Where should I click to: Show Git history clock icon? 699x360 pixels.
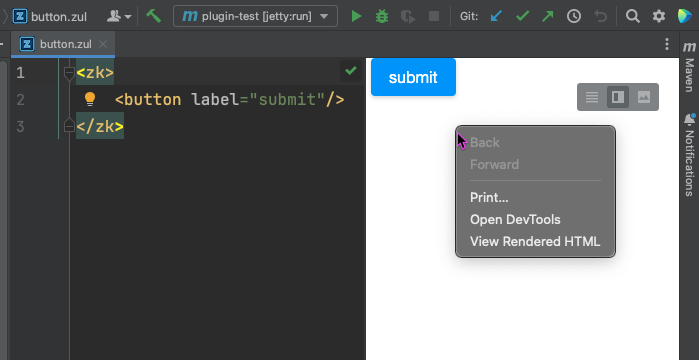tap(574, 16)
